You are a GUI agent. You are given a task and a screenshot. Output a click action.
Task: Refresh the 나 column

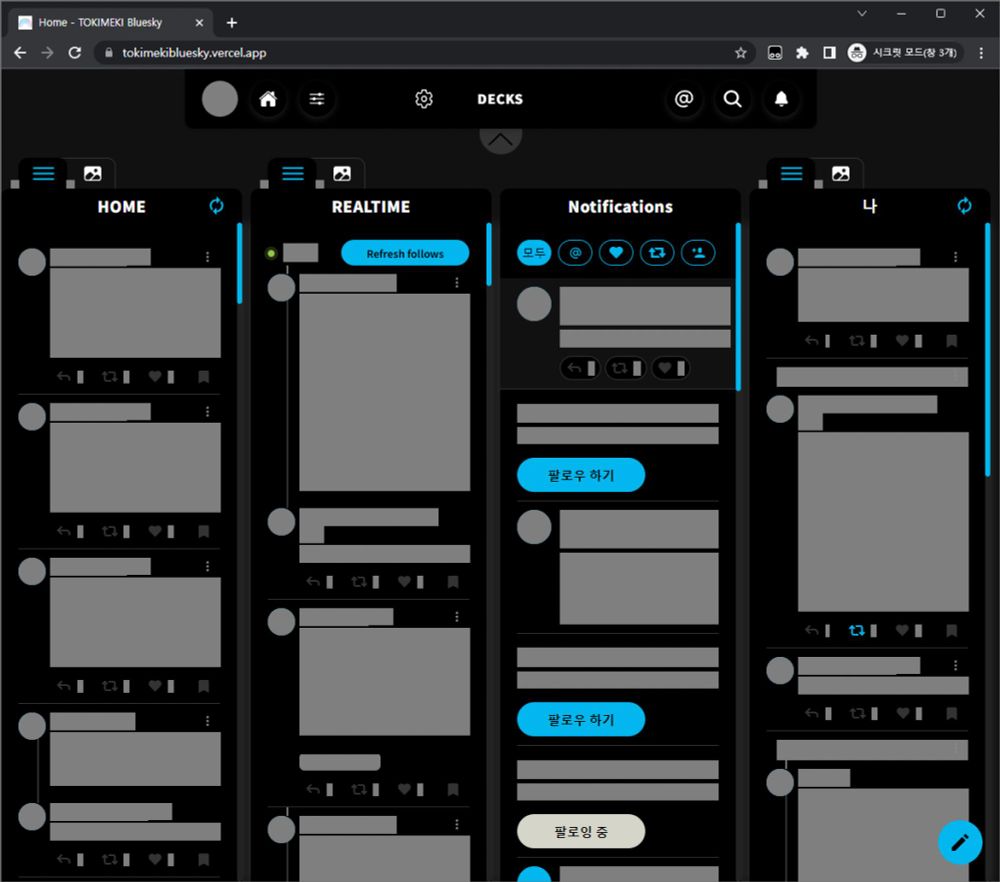click(964, 205)
